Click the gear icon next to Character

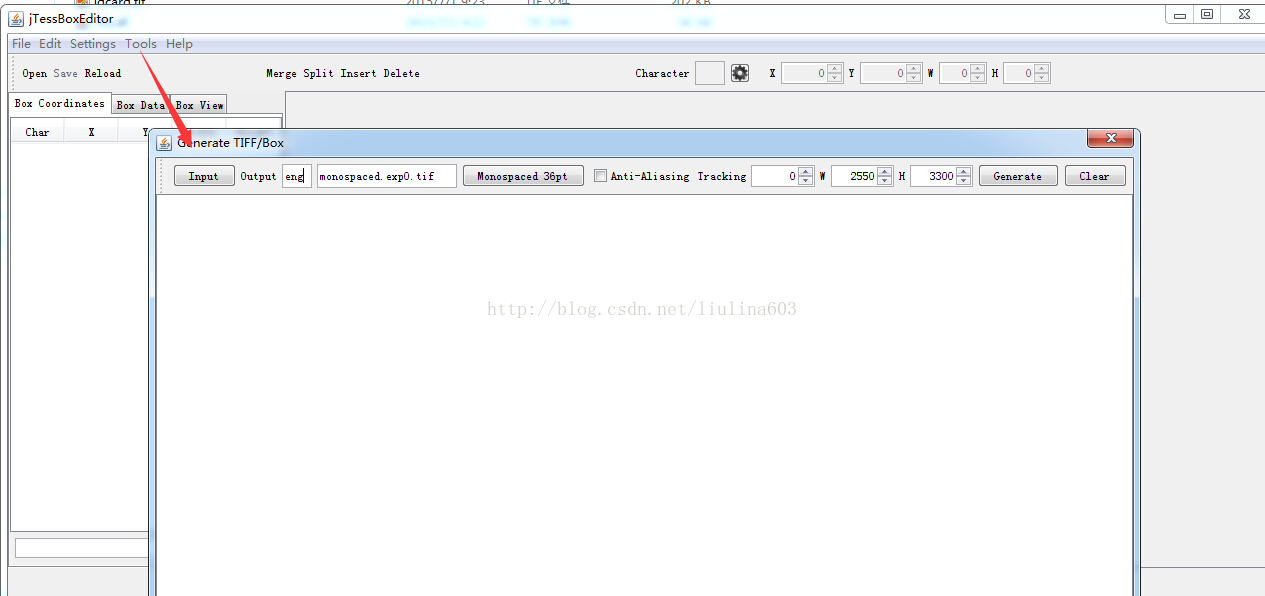point(740,73)
